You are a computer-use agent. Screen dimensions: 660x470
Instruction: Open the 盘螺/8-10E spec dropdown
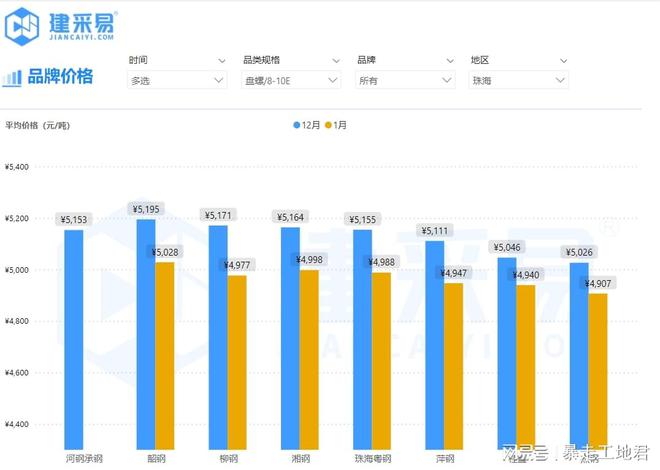coord(291,80)
